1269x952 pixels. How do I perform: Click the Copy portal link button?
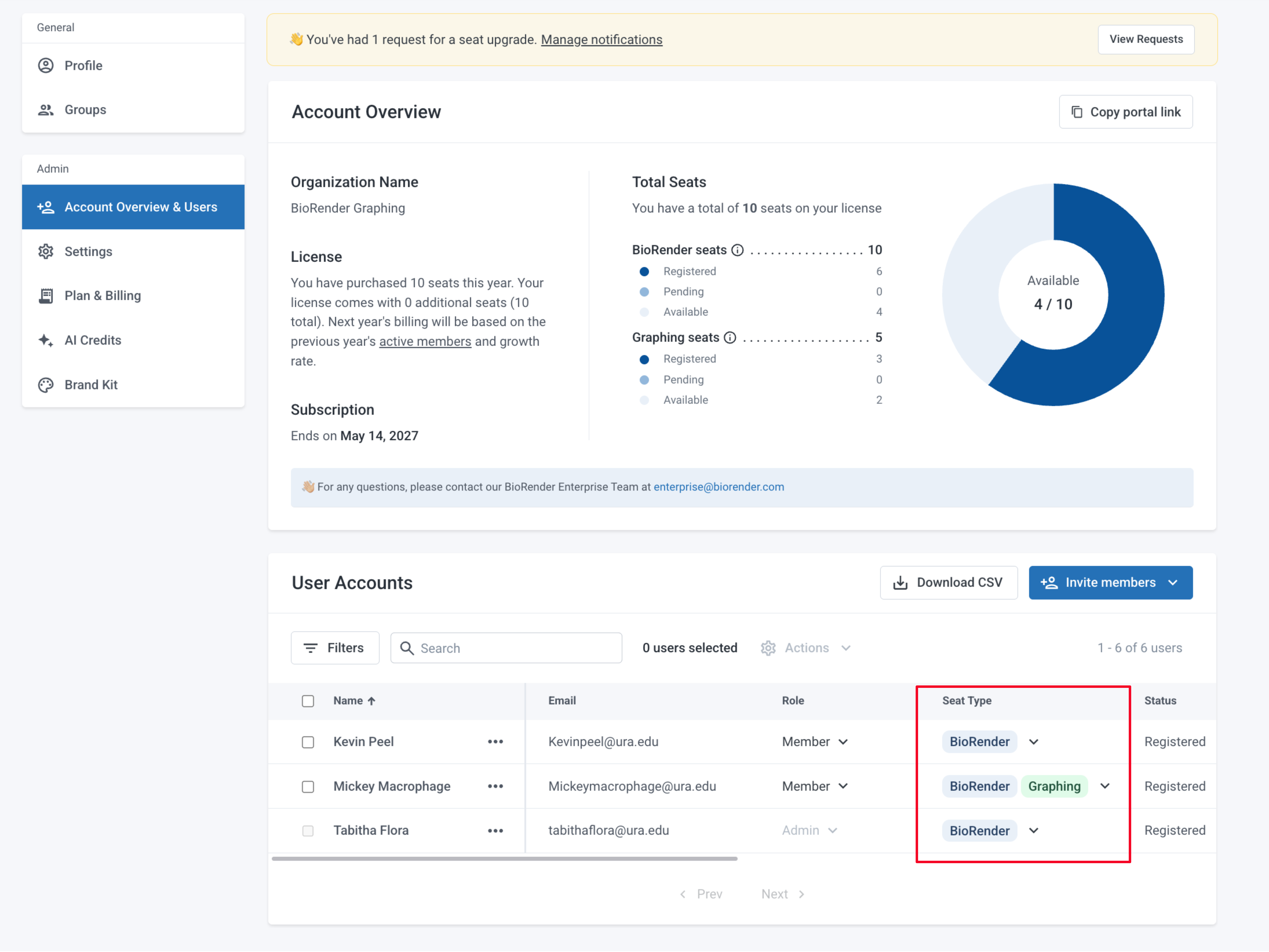1126,112
